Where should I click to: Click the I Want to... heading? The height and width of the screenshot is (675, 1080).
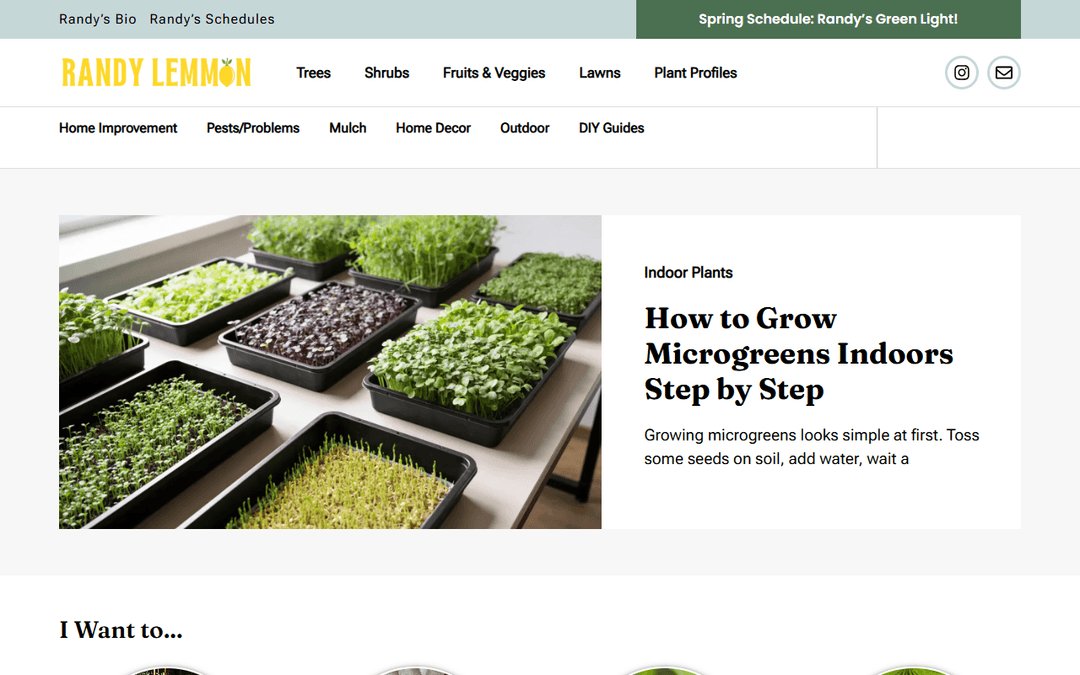click(121, 630)
